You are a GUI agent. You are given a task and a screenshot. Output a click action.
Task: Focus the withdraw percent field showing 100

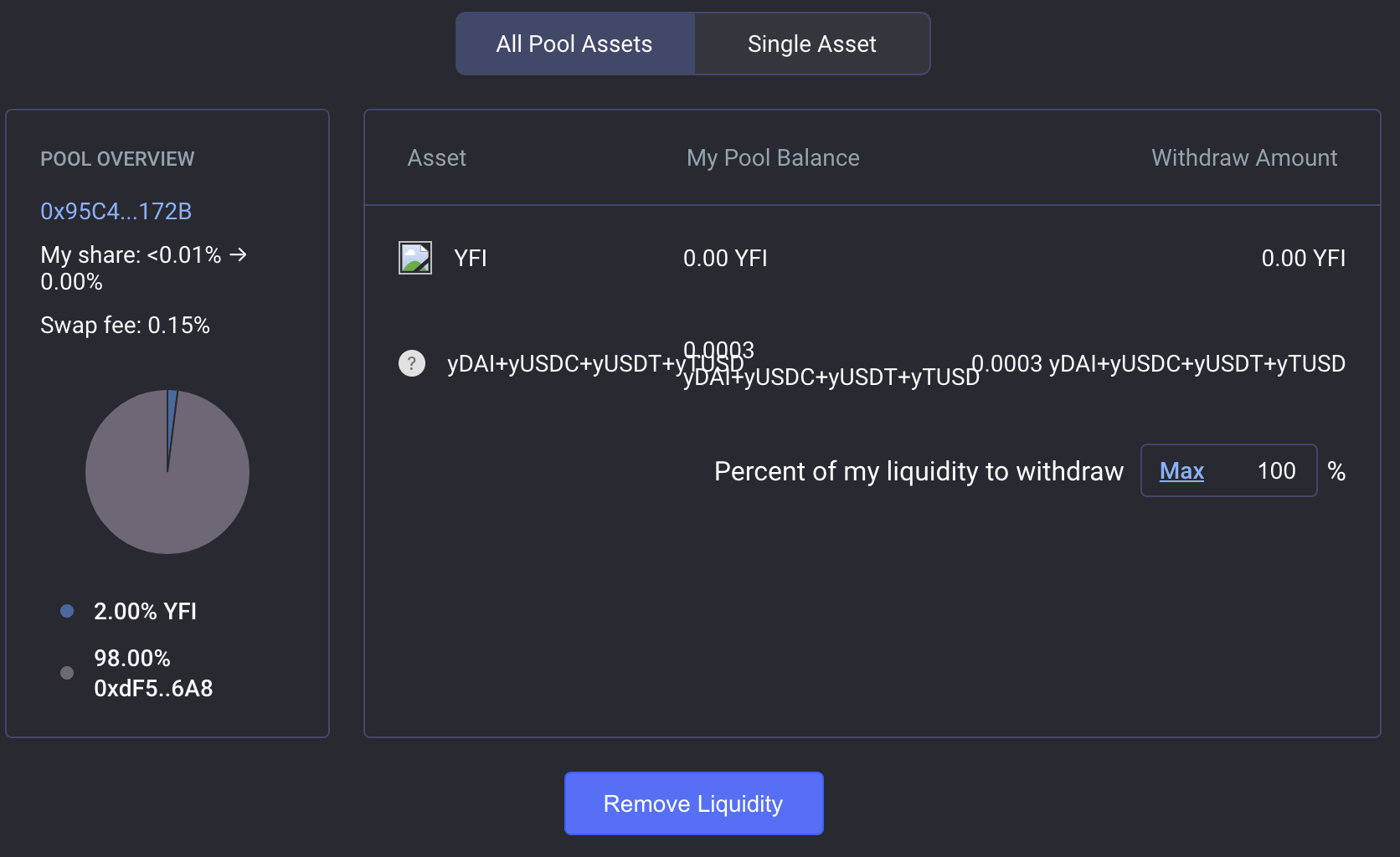[x=1229, y=470]
